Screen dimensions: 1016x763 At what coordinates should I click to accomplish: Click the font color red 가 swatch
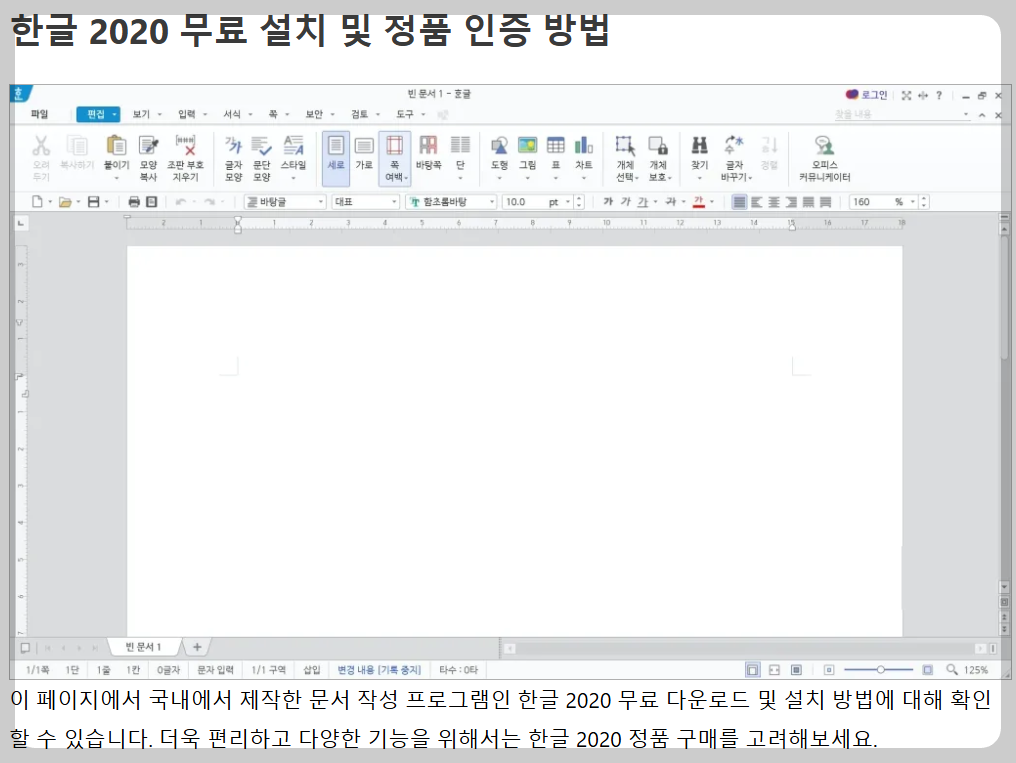[698, 202]
